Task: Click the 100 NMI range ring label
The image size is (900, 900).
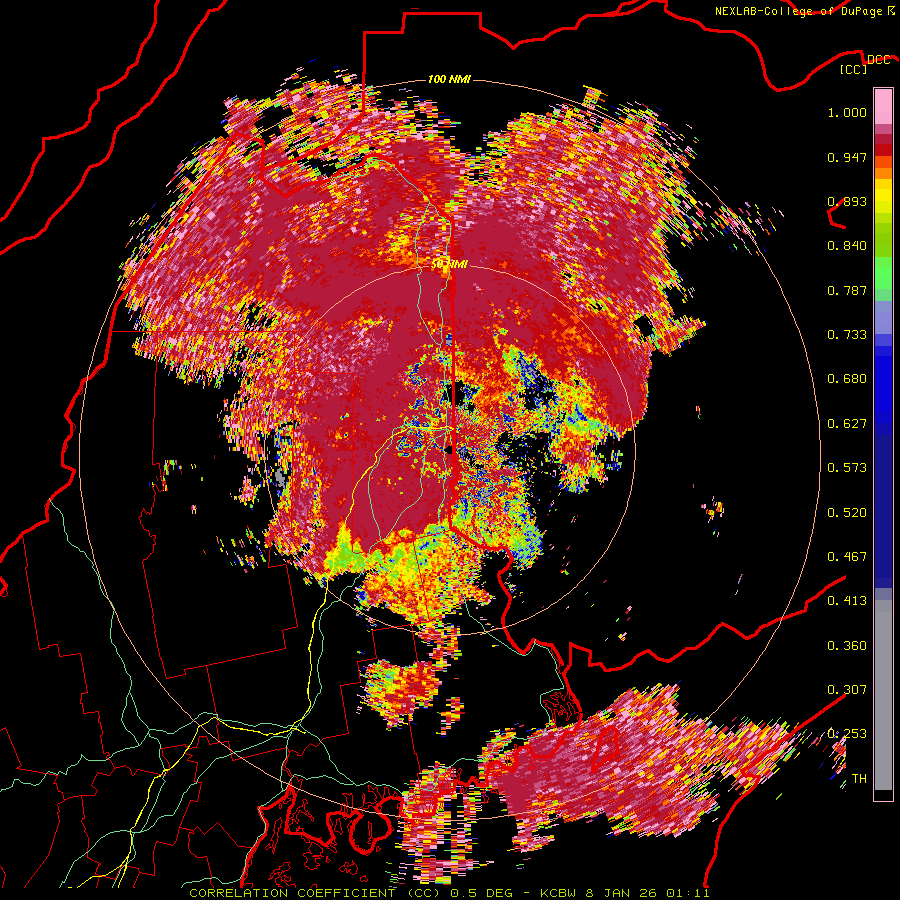Action: coord(449,79)
